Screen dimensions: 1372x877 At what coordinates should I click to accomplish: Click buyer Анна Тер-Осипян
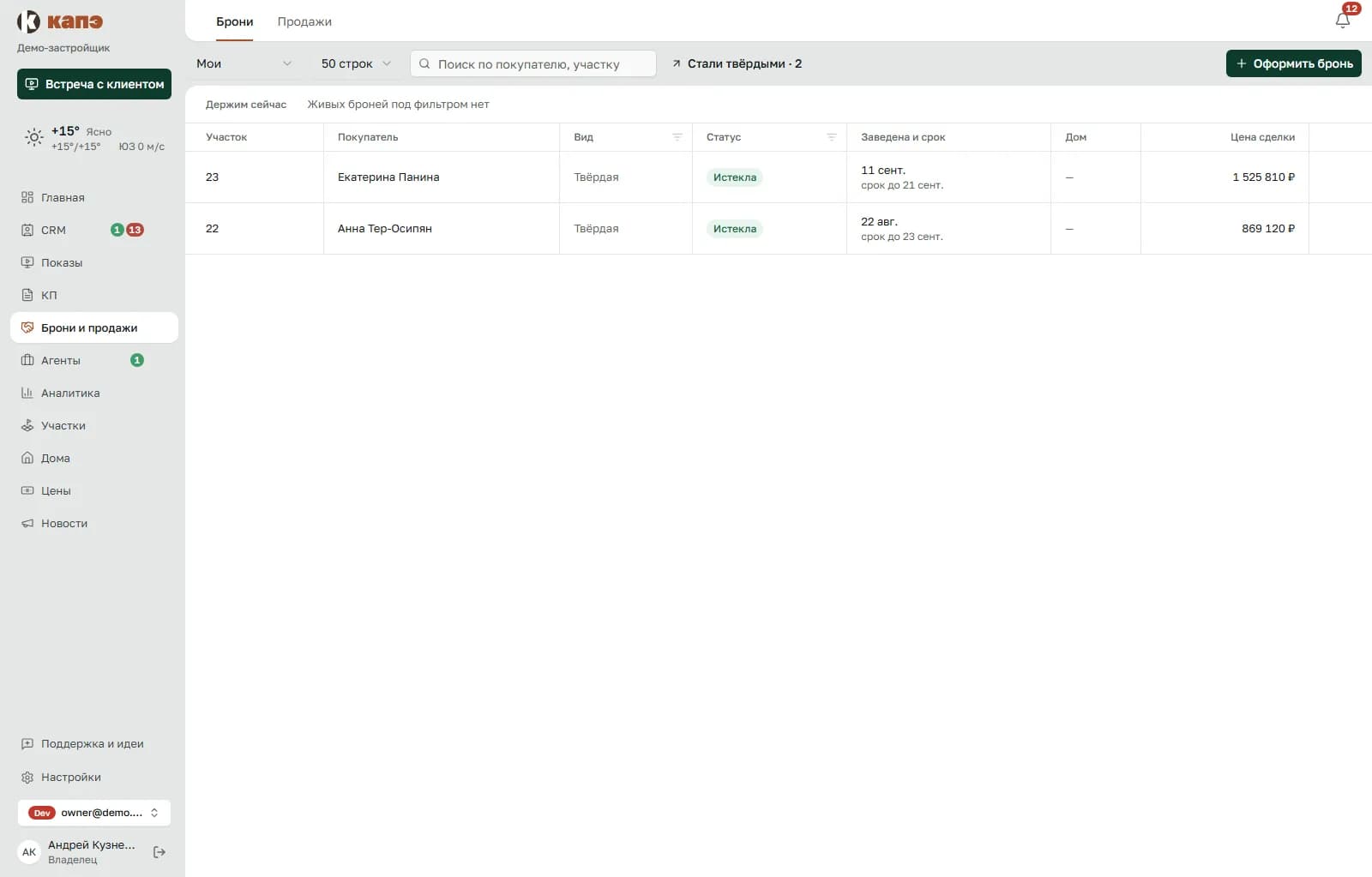point(385,228)
